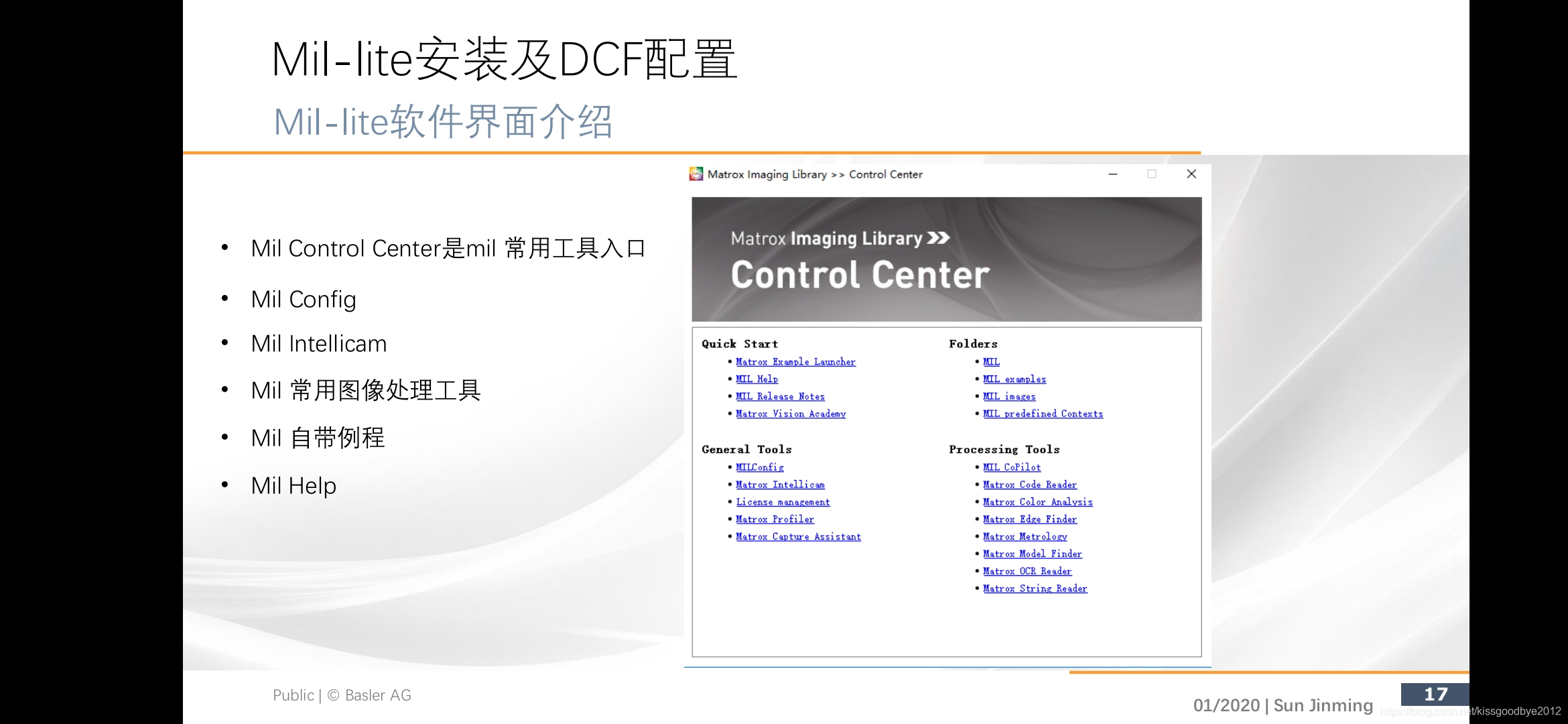Open the Matrox Code Reader tool
This screenshot has width=1568, height=724.
coord(1029,485)
